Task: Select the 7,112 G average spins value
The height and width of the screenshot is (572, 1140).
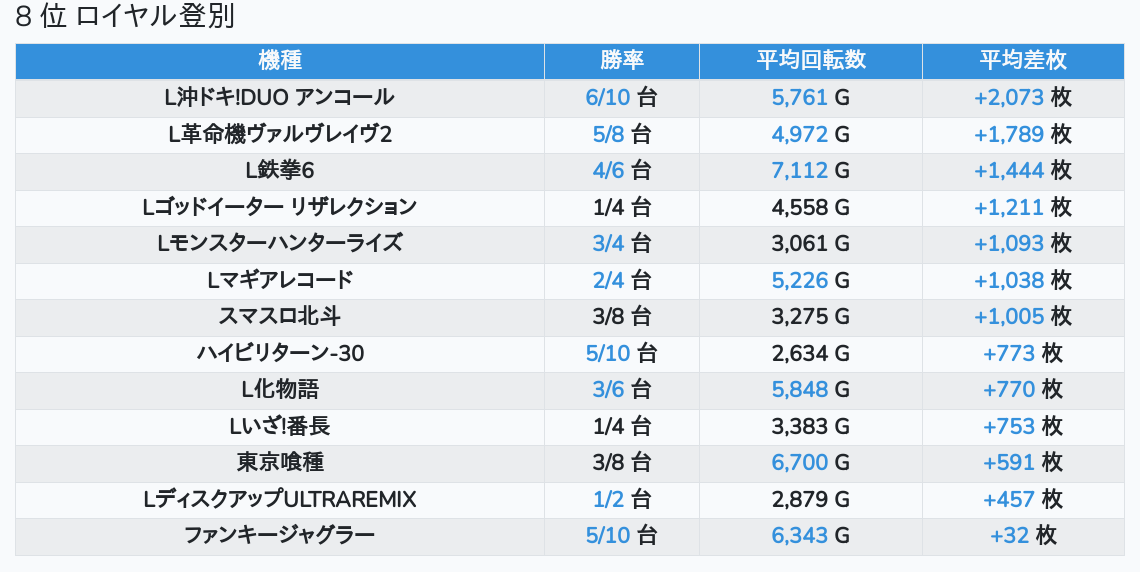Action: 810,171
